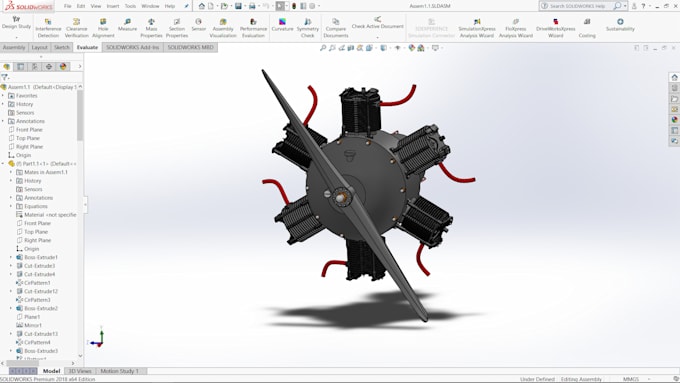Open the FeatureManager design tree tab
680x383 pixels.
point(7,66)
